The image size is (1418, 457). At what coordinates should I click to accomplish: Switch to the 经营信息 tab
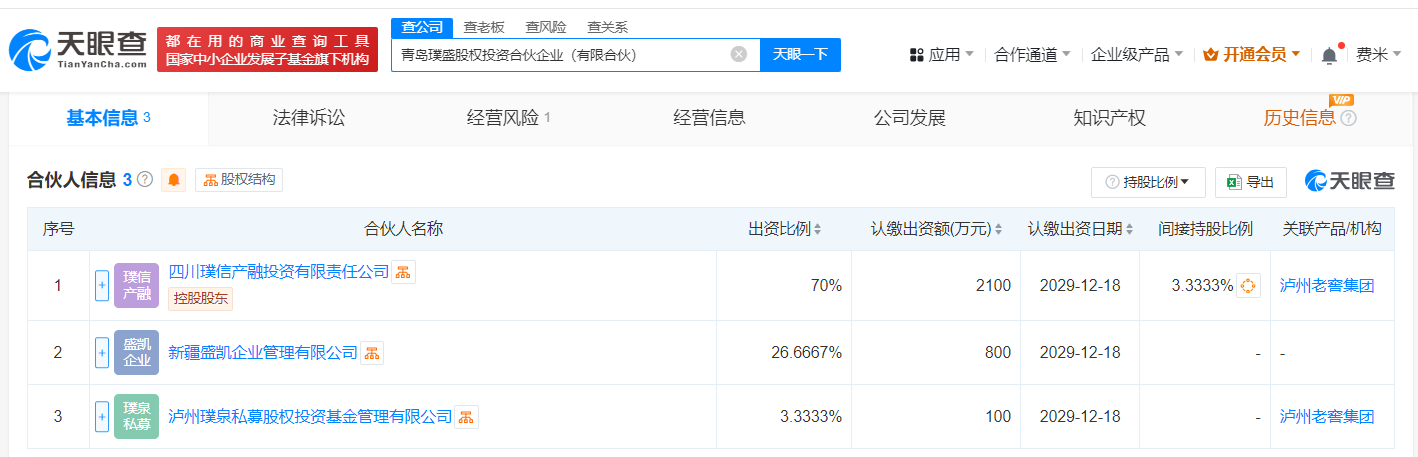tap(709, 118)
